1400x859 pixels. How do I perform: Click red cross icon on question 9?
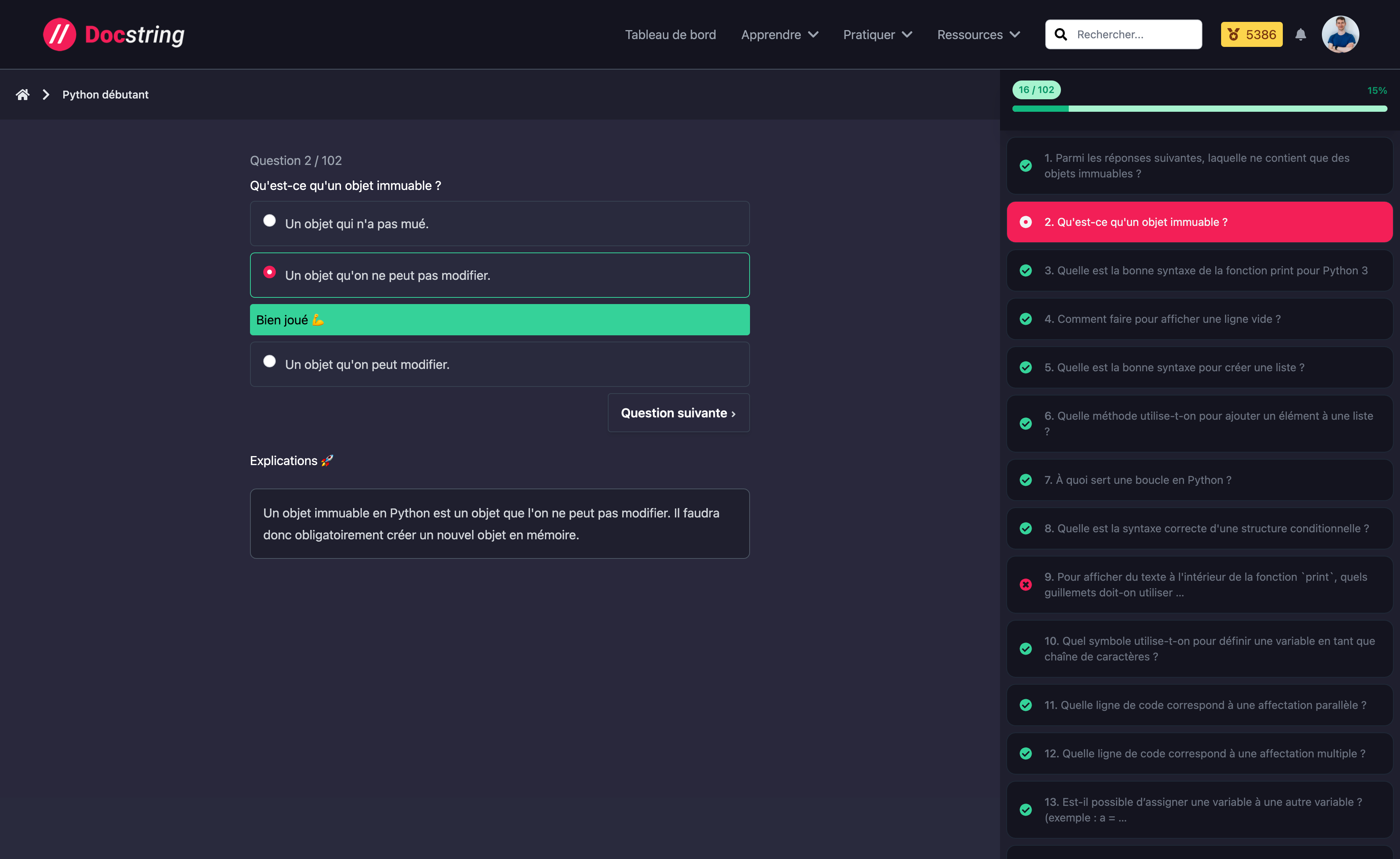(x=1025, y=584)
